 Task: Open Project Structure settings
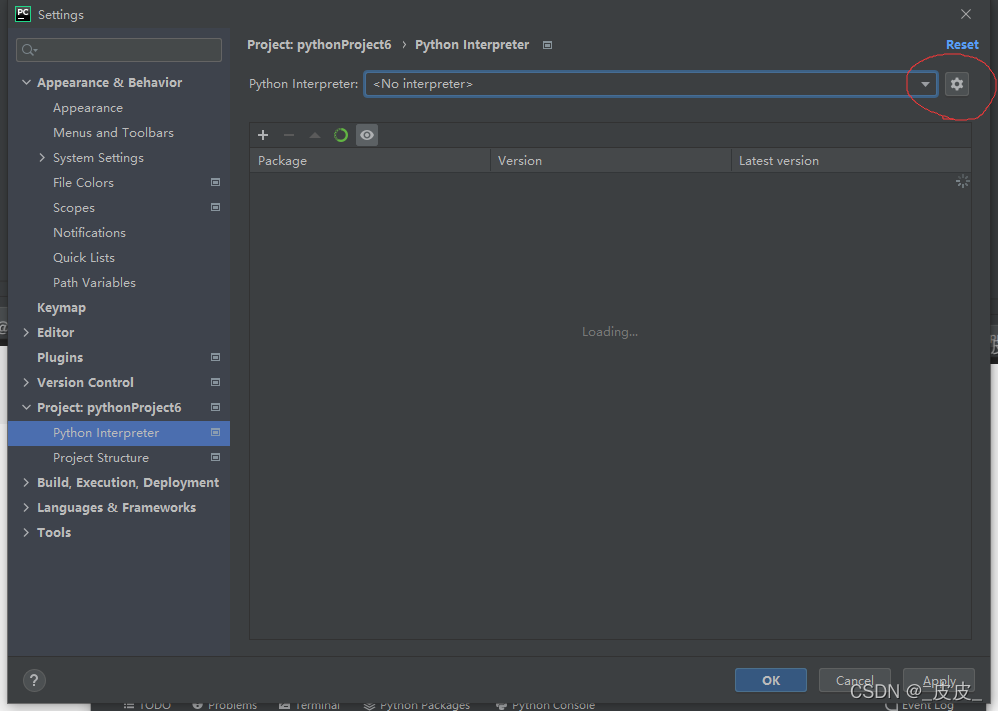point(101,458)
